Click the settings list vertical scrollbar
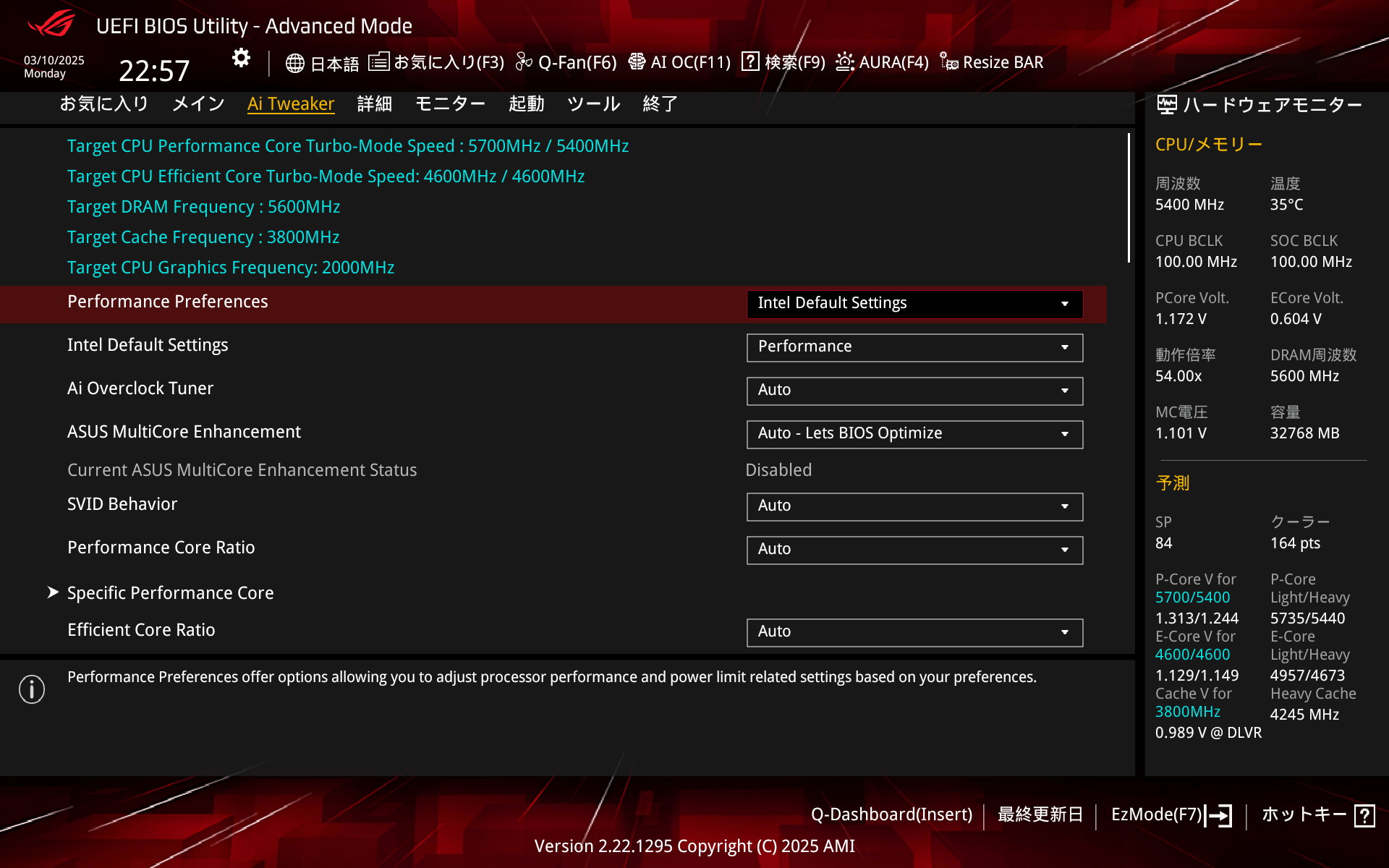 click(x=1129, y=197)
